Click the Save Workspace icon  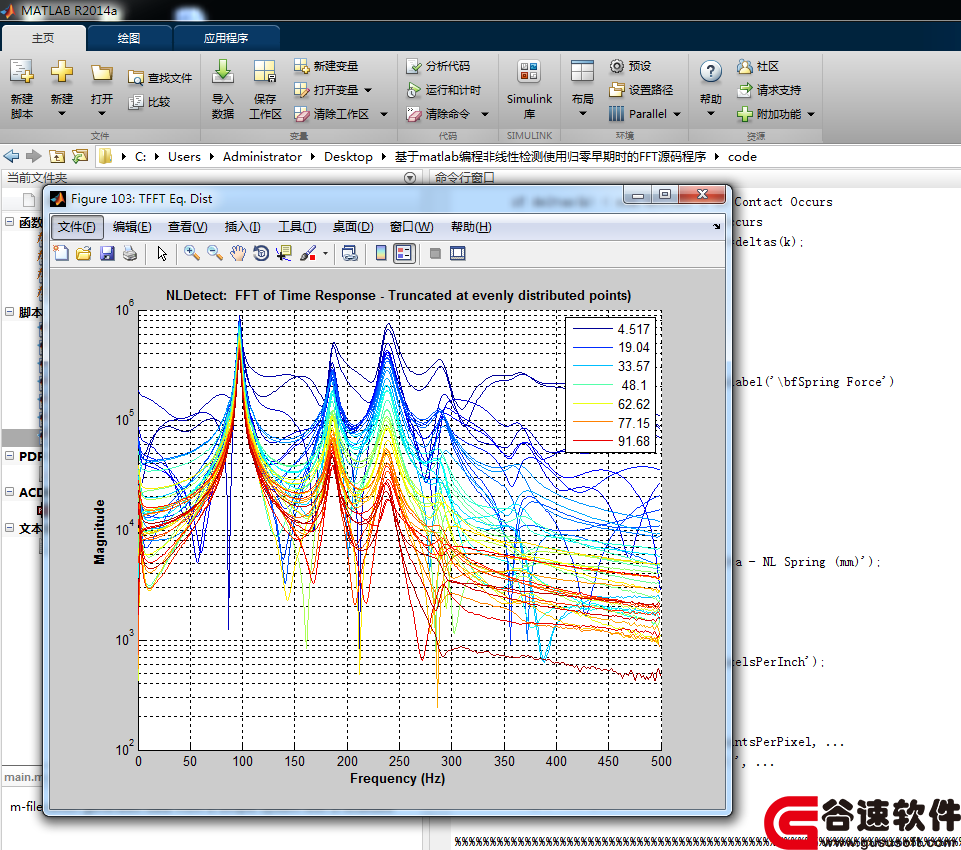click(265, 72)
